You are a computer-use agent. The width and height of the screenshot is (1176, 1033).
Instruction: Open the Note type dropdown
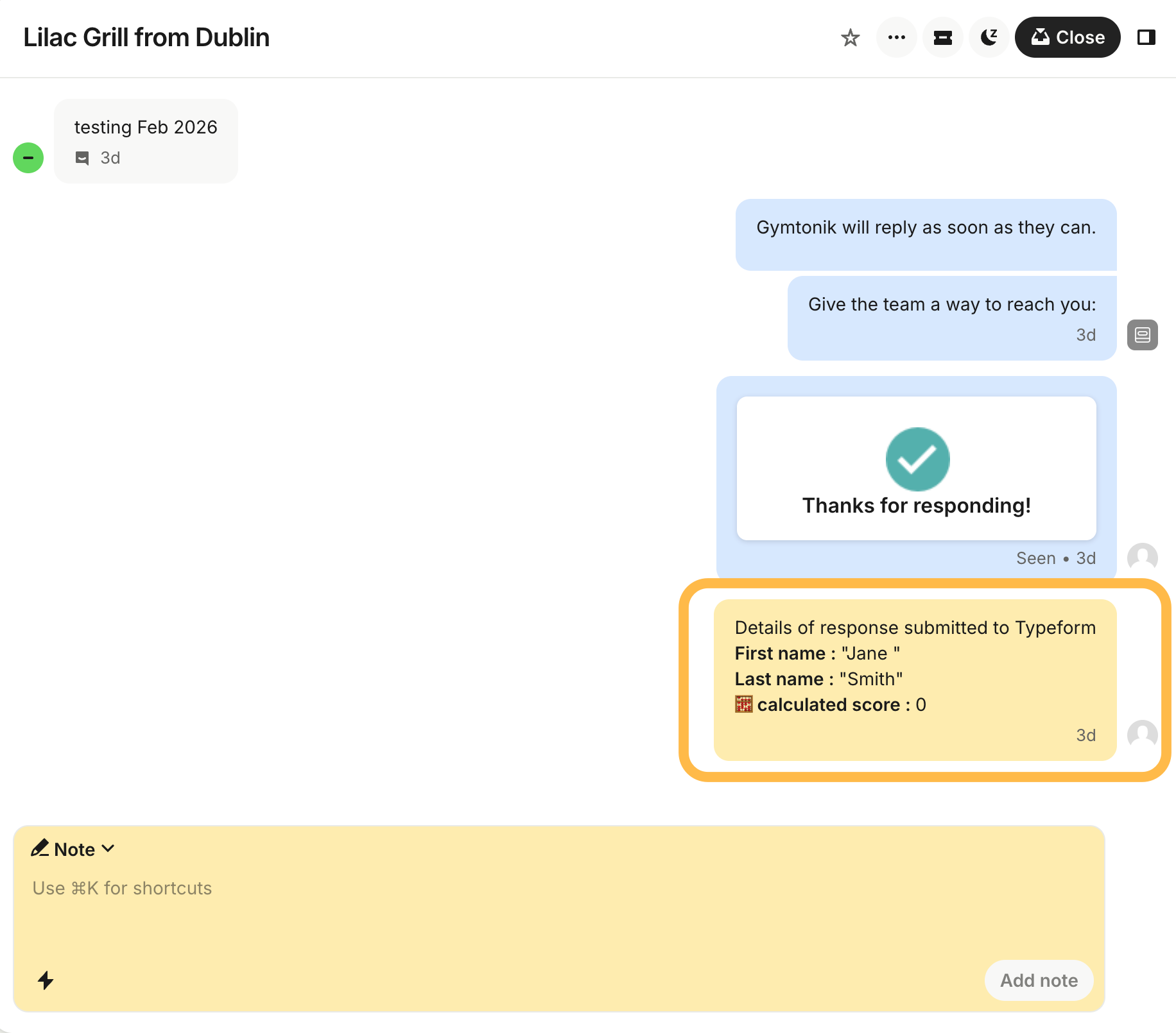pyautogui.click(x=73, y=849)
